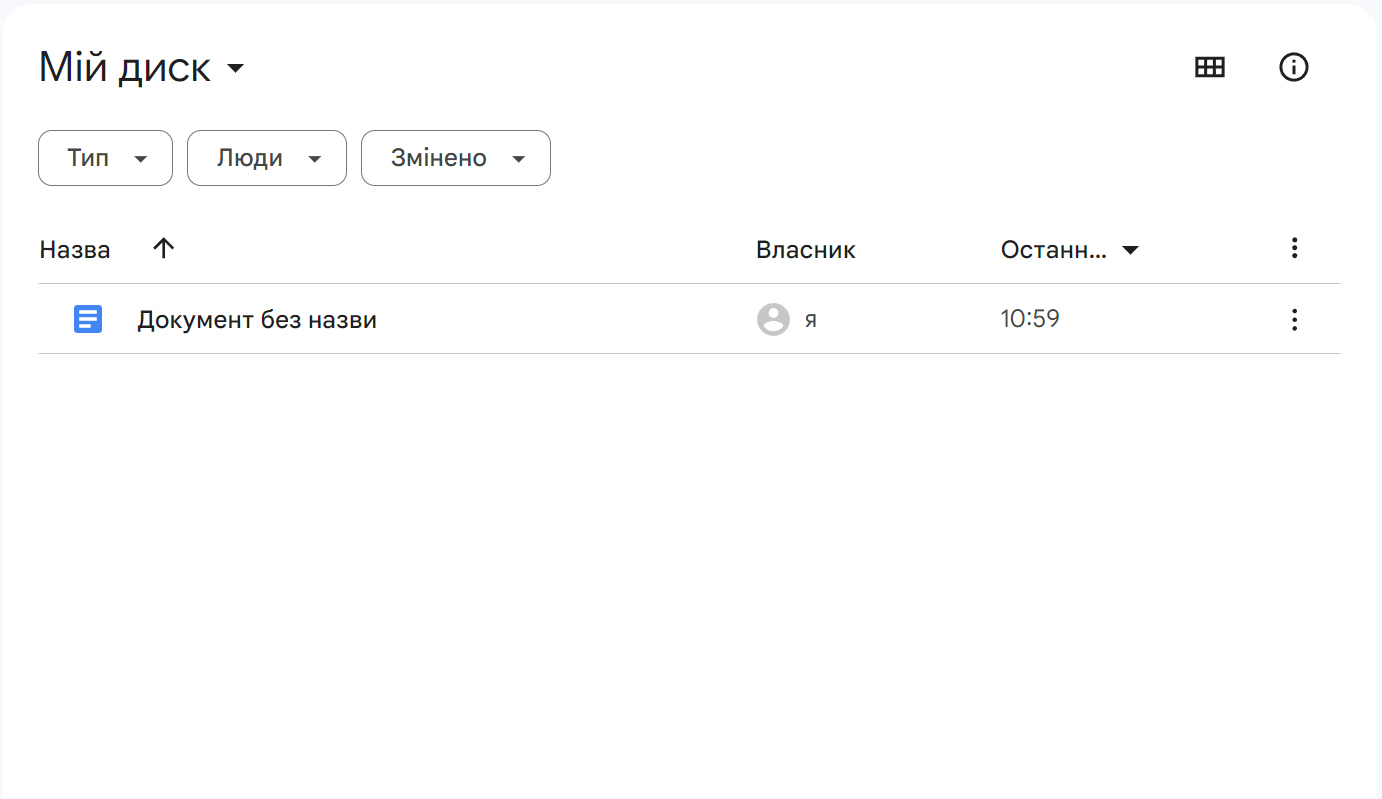Click the 10:59 modified time
The image size is (1382, 799).
[x=1030, y=319]
